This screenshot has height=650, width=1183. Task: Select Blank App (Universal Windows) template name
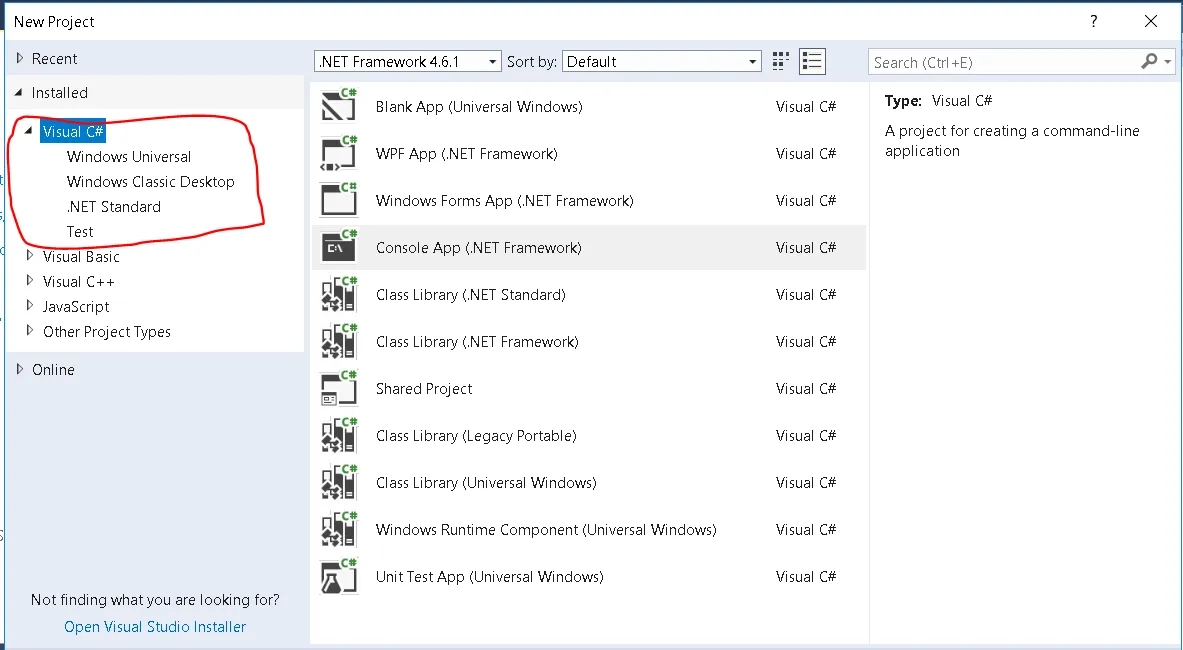click(479, 106)
